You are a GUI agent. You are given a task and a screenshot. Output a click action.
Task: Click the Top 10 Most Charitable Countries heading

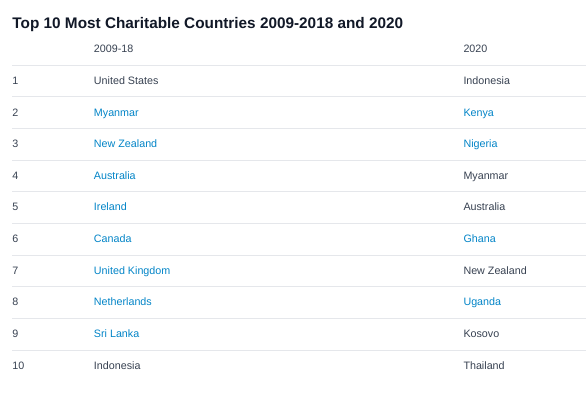point(207,23)
